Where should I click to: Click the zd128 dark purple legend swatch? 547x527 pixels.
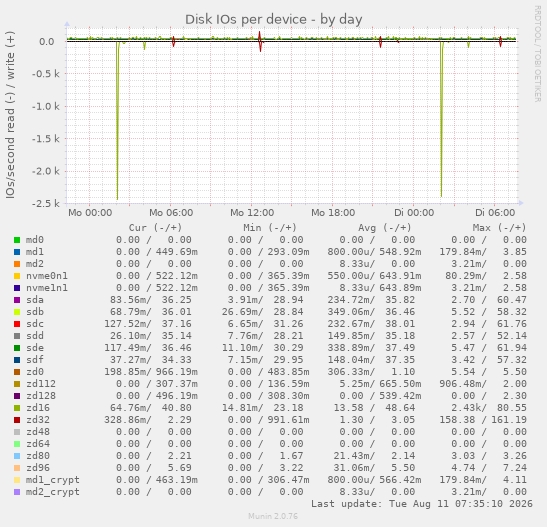tap(17, 396)
